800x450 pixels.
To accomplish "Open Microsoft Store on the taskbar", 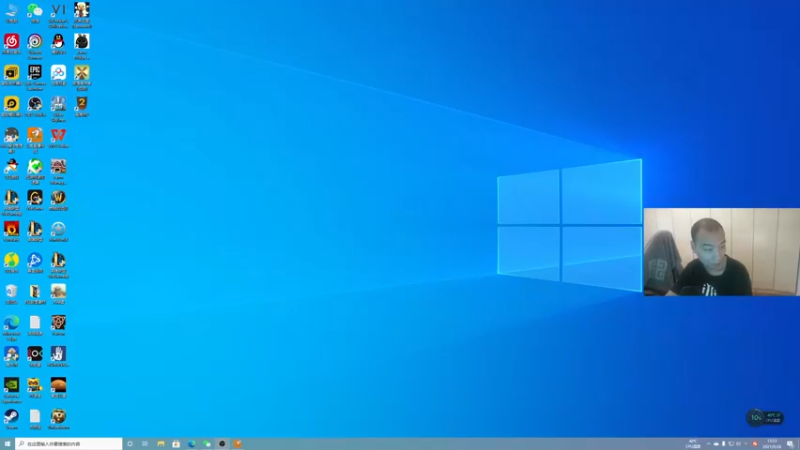I will click(176, 444).
